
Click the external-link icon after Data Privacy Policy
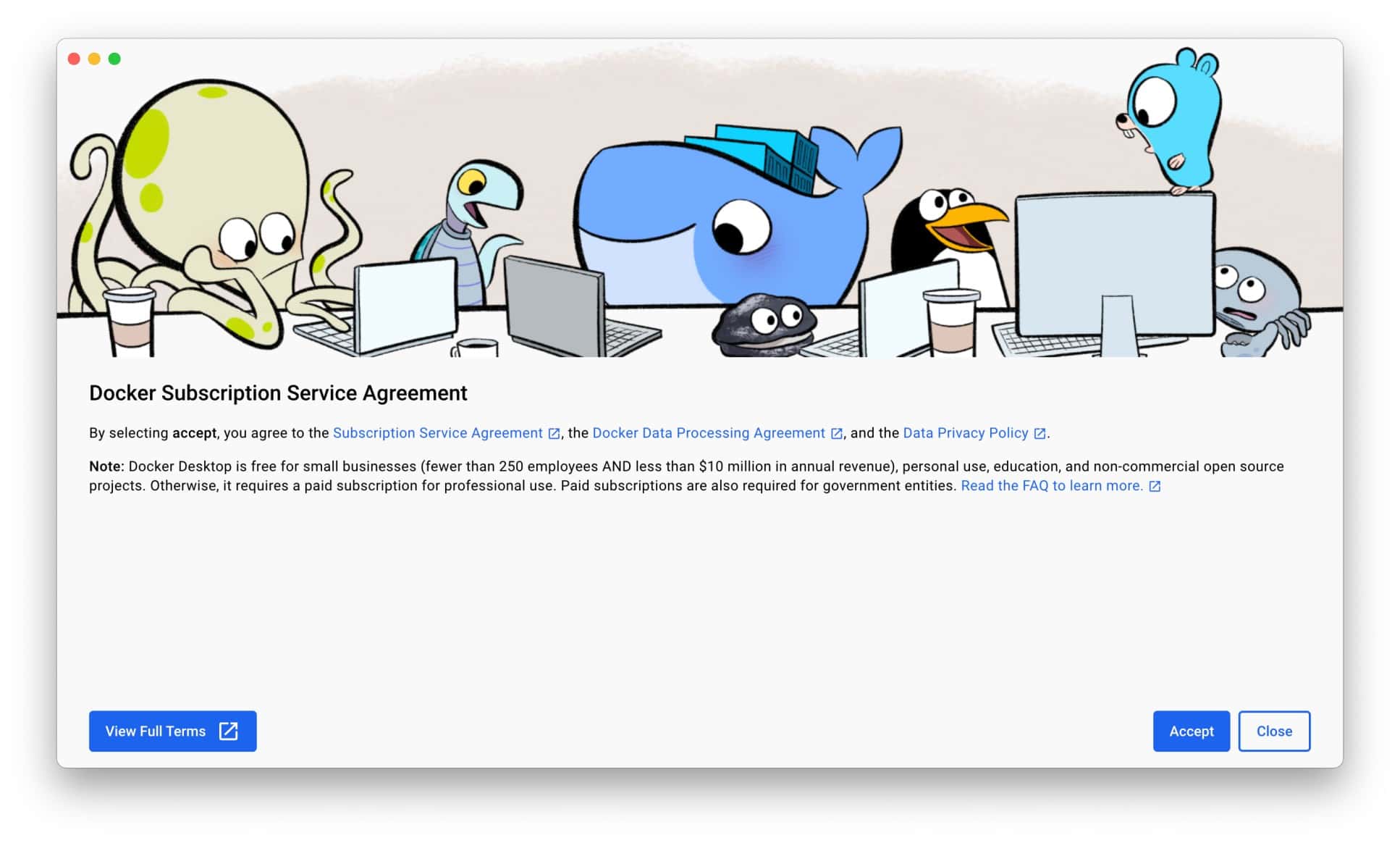coord(1040,433)
